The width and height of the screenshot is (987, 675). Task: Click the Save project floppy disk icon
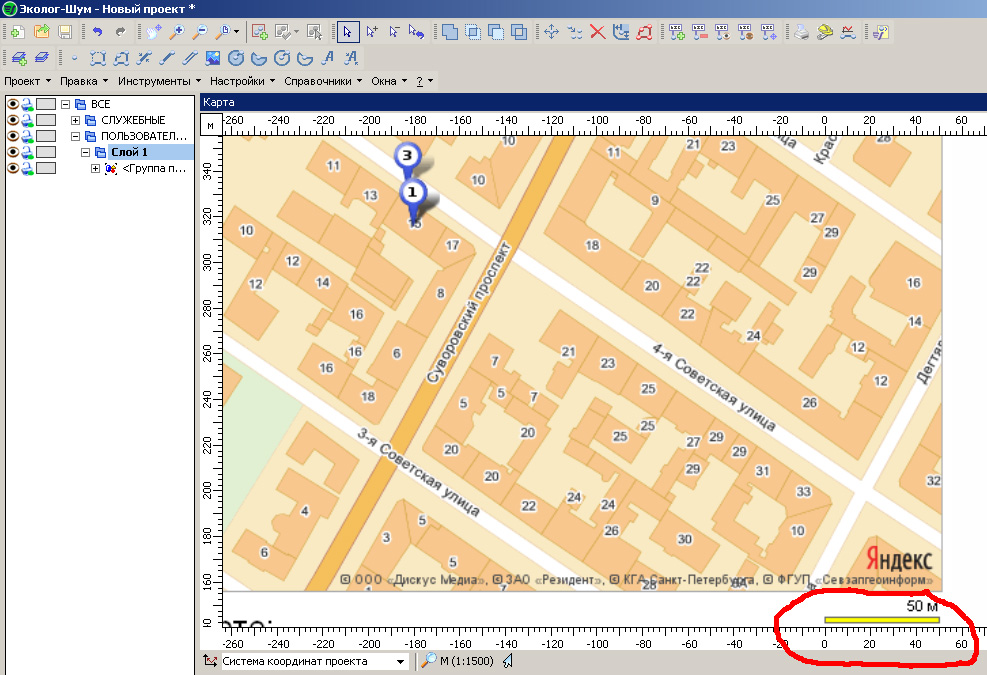(x=65, y=32)
